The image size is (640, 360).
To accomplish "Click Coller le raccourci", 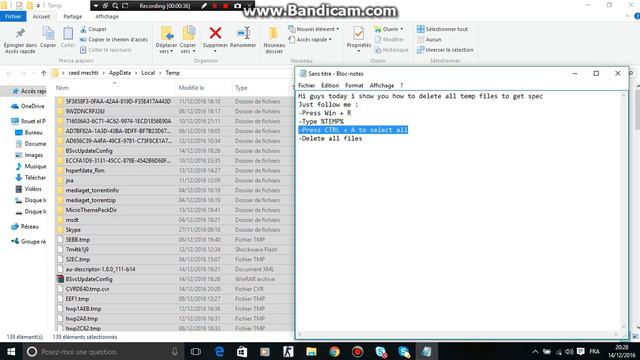I will [106, 50].
